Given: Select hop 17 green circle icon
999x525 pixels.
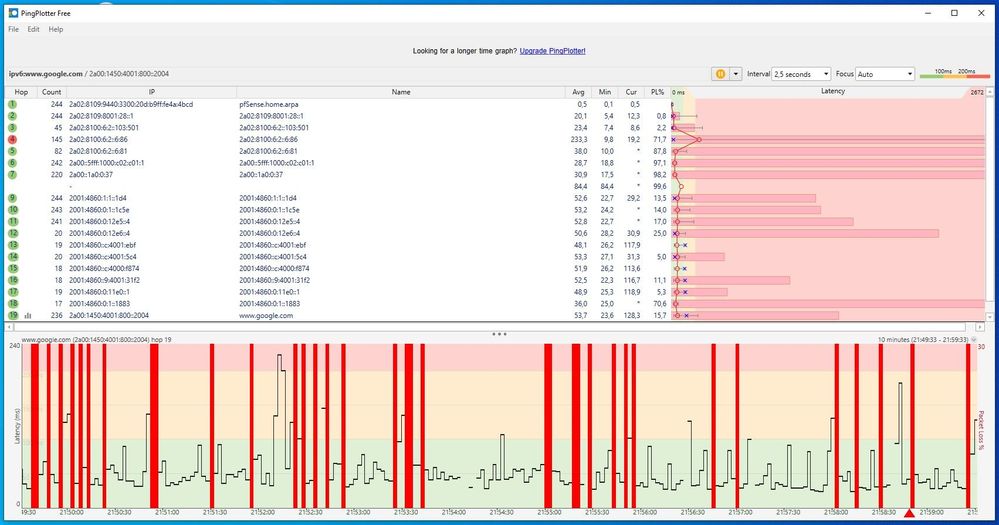Looking at the screenshot, I should pos(13,292).
